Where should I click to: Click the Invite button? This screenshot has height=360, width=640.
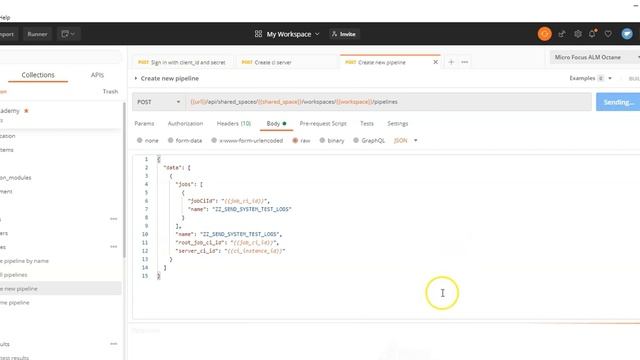[x=344, y=34]
